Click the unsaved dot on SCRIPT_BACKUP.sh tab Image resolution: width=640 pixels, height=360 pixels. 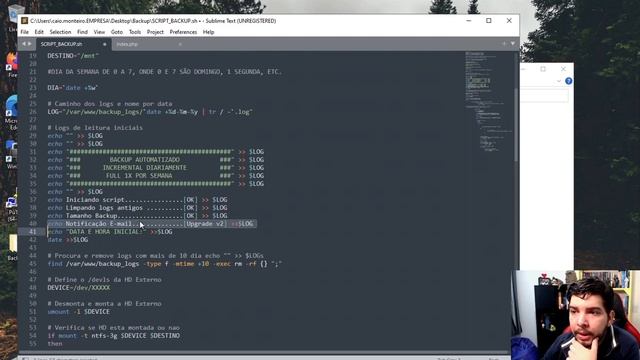(x=104, y=44)
